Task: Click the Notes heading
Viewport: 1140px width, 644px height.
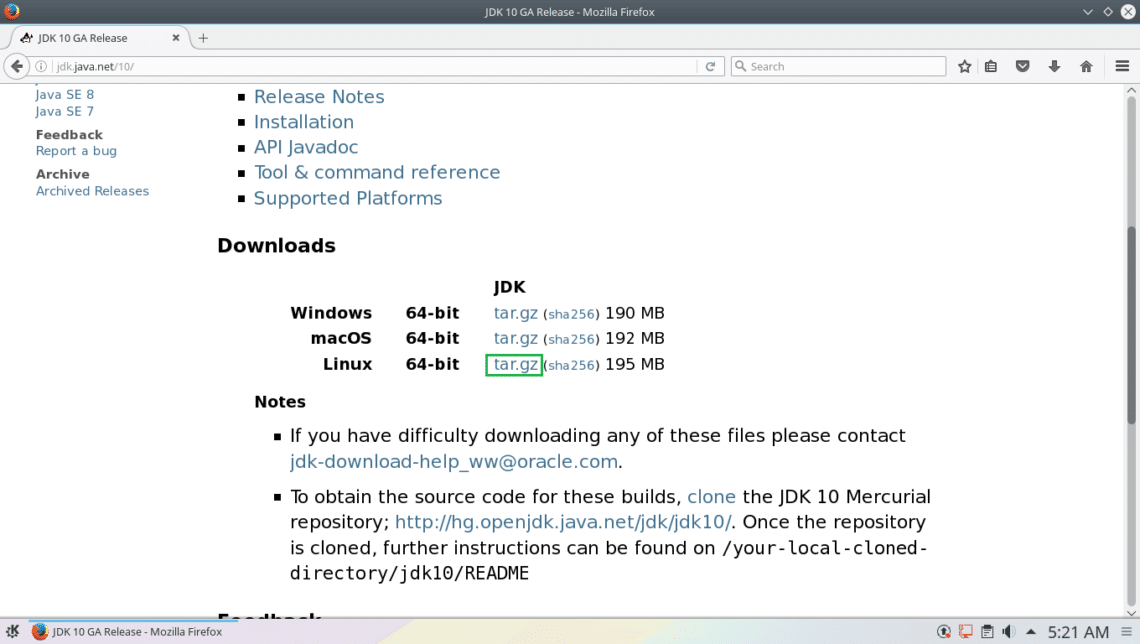Action: pos(280,402)
